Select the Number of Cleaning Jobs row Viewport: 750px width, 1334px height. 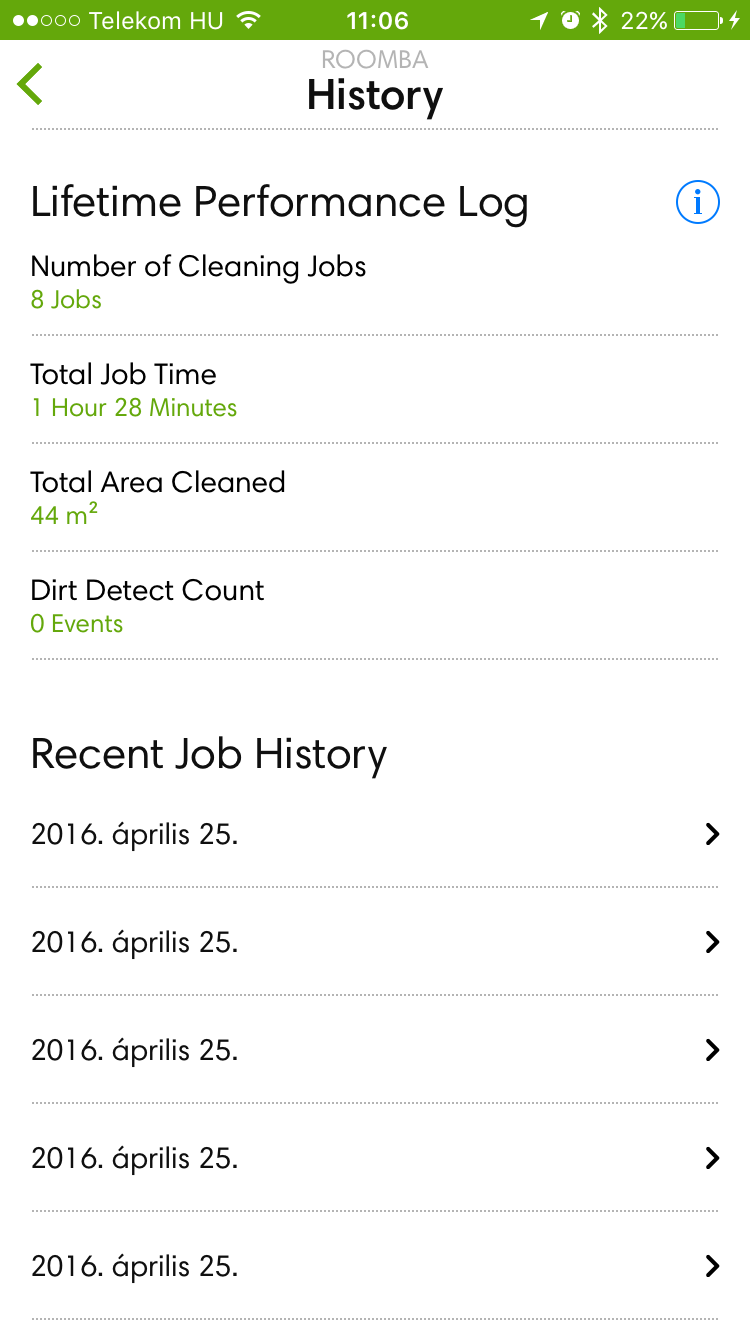tap(198, 281)
